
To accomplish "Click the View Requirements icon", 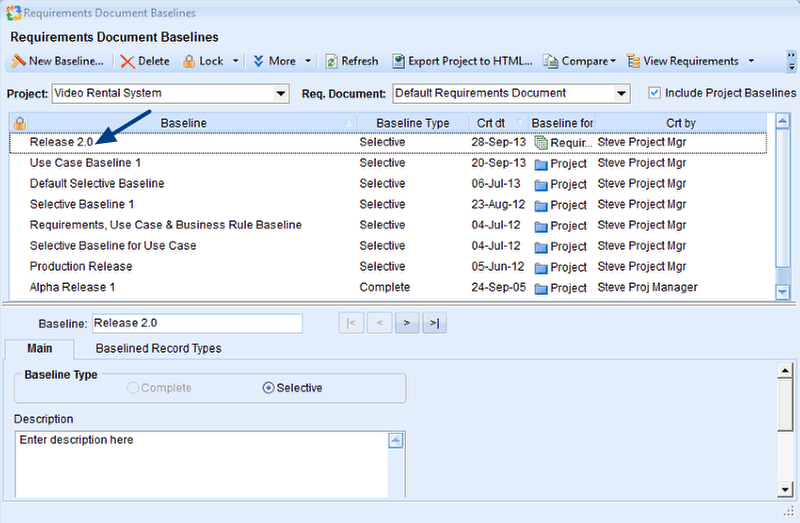I will point(633,61).
